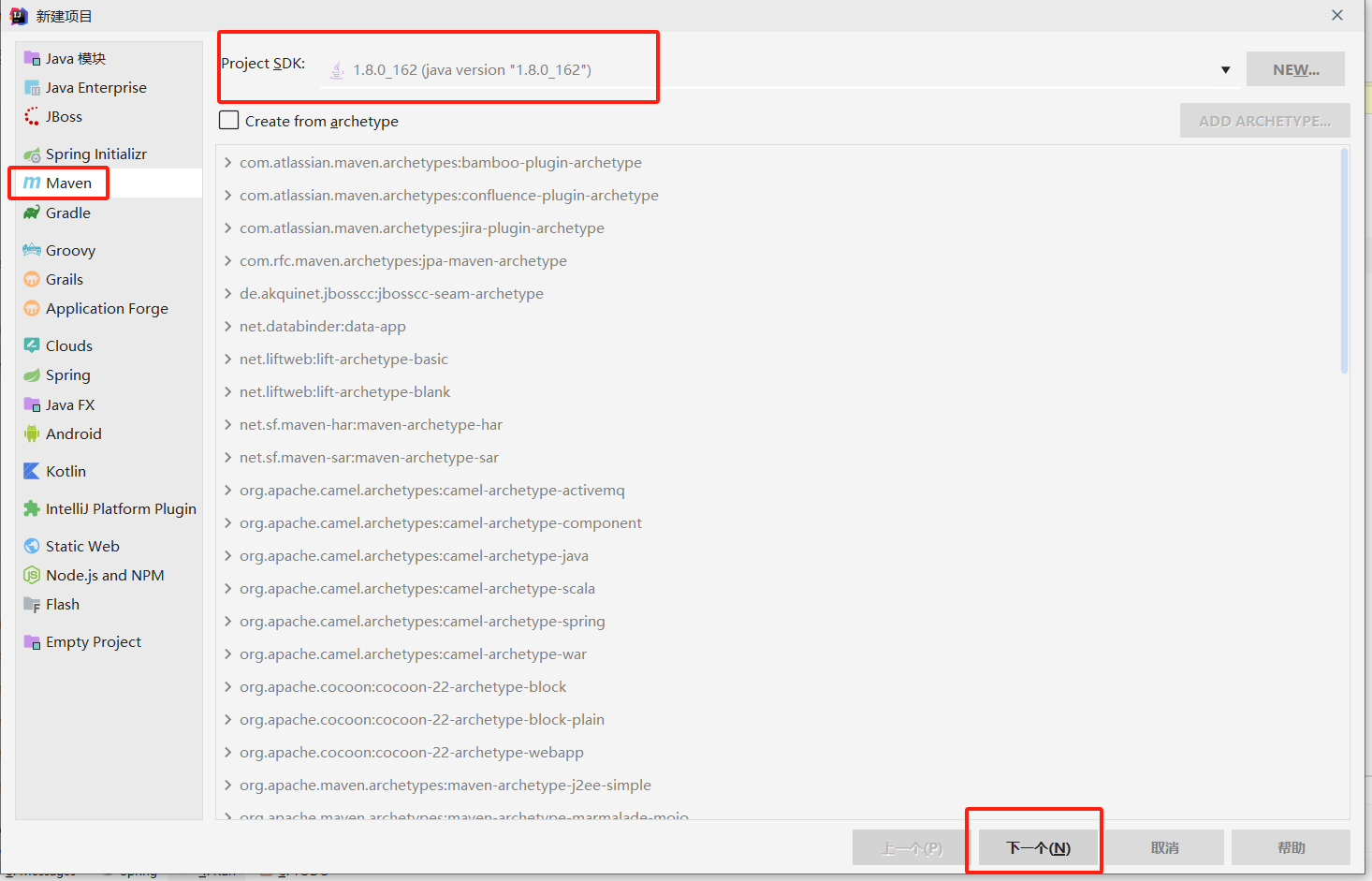Image resolution: width=1372 pixels, height=881 pixels.
Task: Click the Java FX folder icon
Action: pos(32,405)
